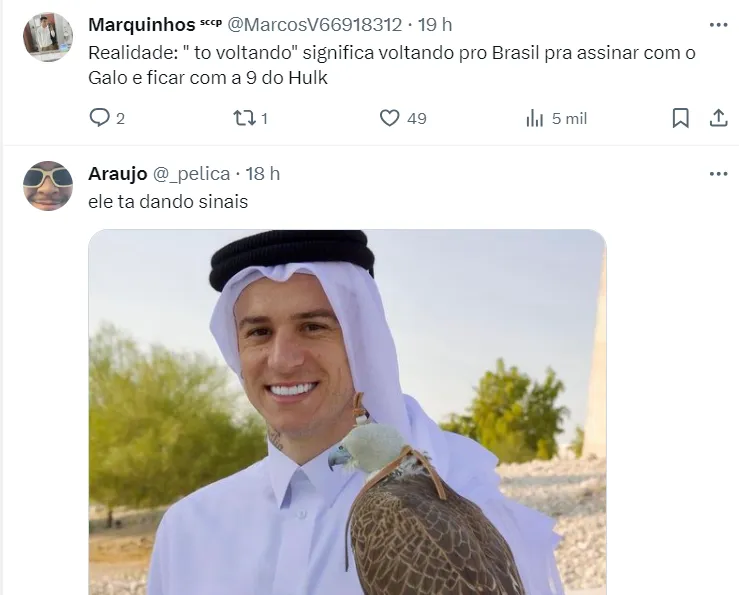Like the Marquinhos tweet heart icon
Screen dimensions: 739x595
tap(389, 118)
